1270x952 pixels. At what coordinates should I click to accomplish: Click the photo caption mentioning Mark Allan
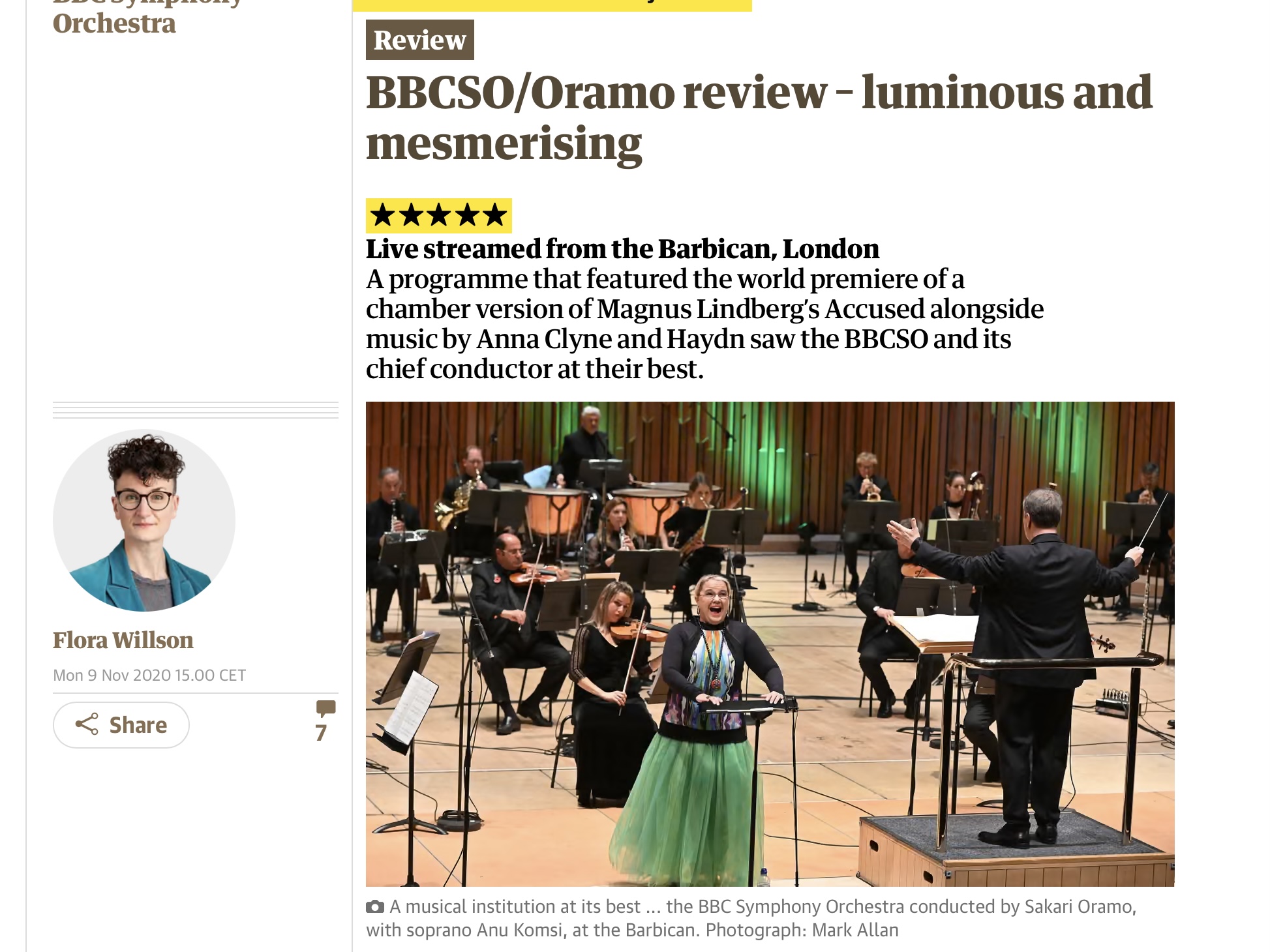751,919
